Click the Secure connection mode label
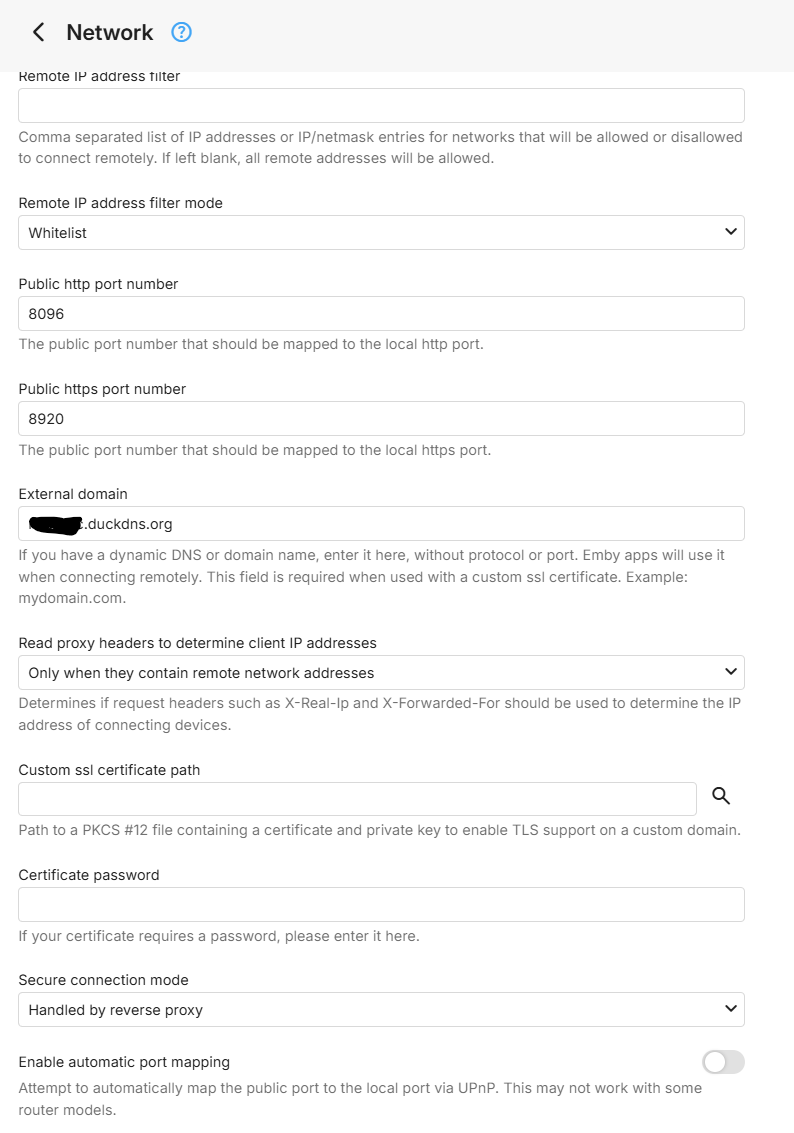Image resolution: width=794 pixels, height=1133 pixels. (103, 980)
